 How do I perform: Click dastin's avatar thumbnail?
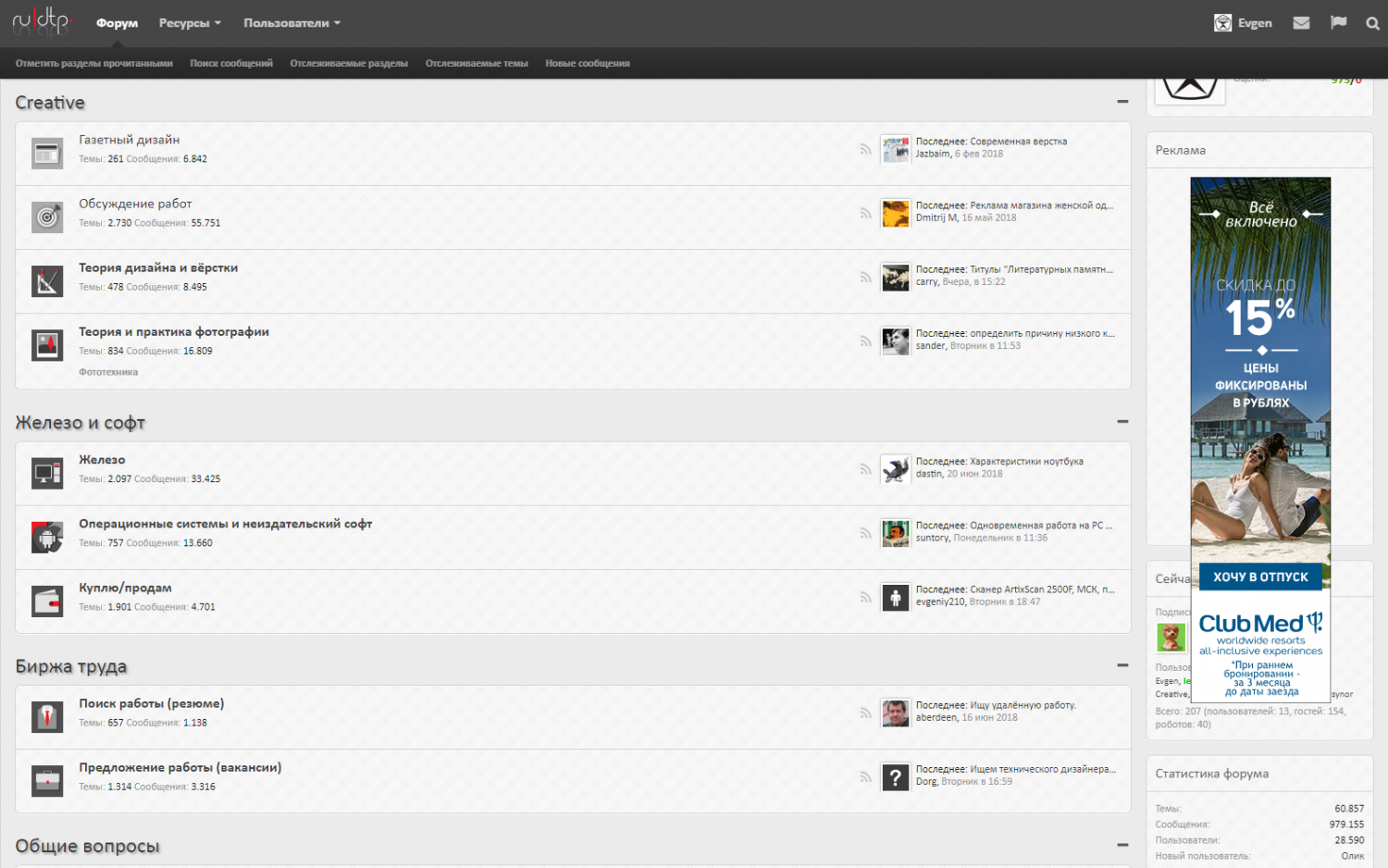point(895,469)
